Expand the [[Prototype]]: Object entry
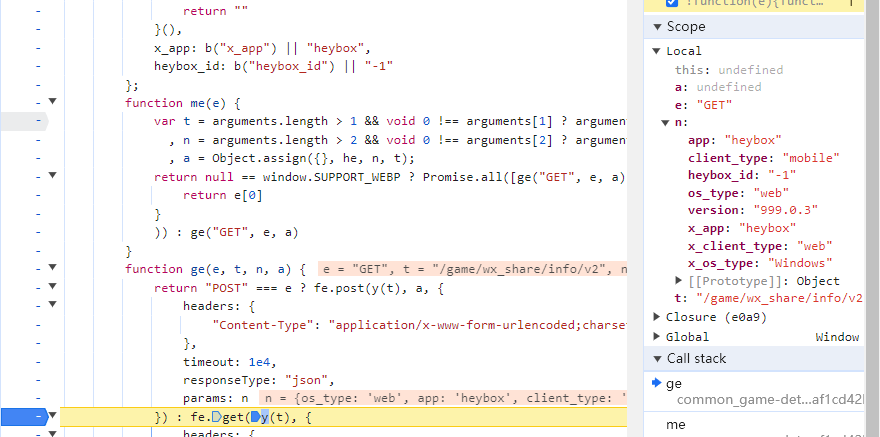 [679, 280]
